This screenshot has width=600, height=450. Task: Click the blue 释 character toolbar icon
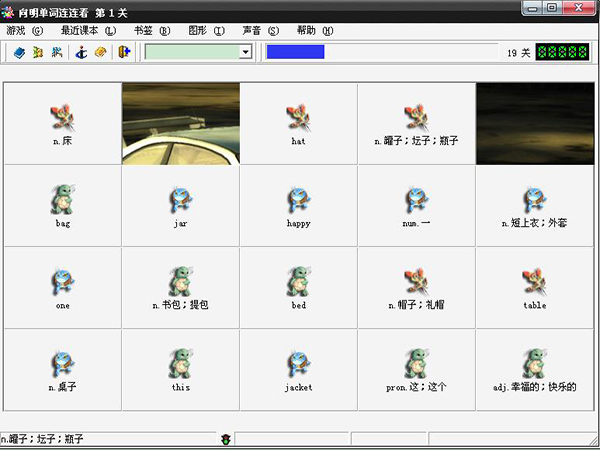tap(57, 52)
